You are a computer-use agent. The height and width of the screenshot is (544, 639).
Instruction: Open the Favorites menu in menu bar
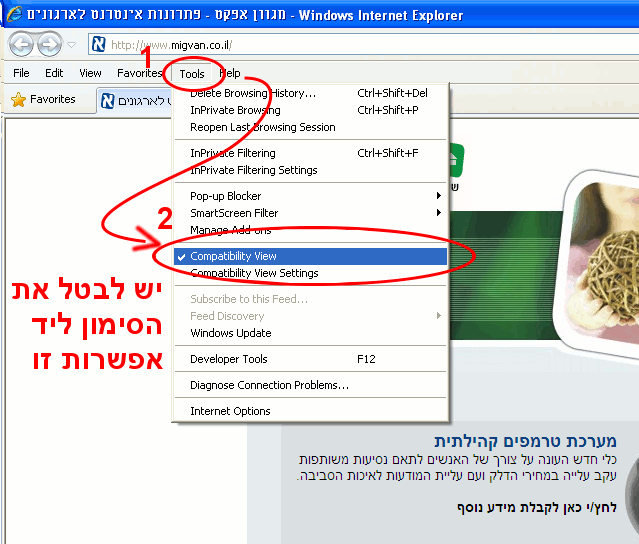pos(139,73)
